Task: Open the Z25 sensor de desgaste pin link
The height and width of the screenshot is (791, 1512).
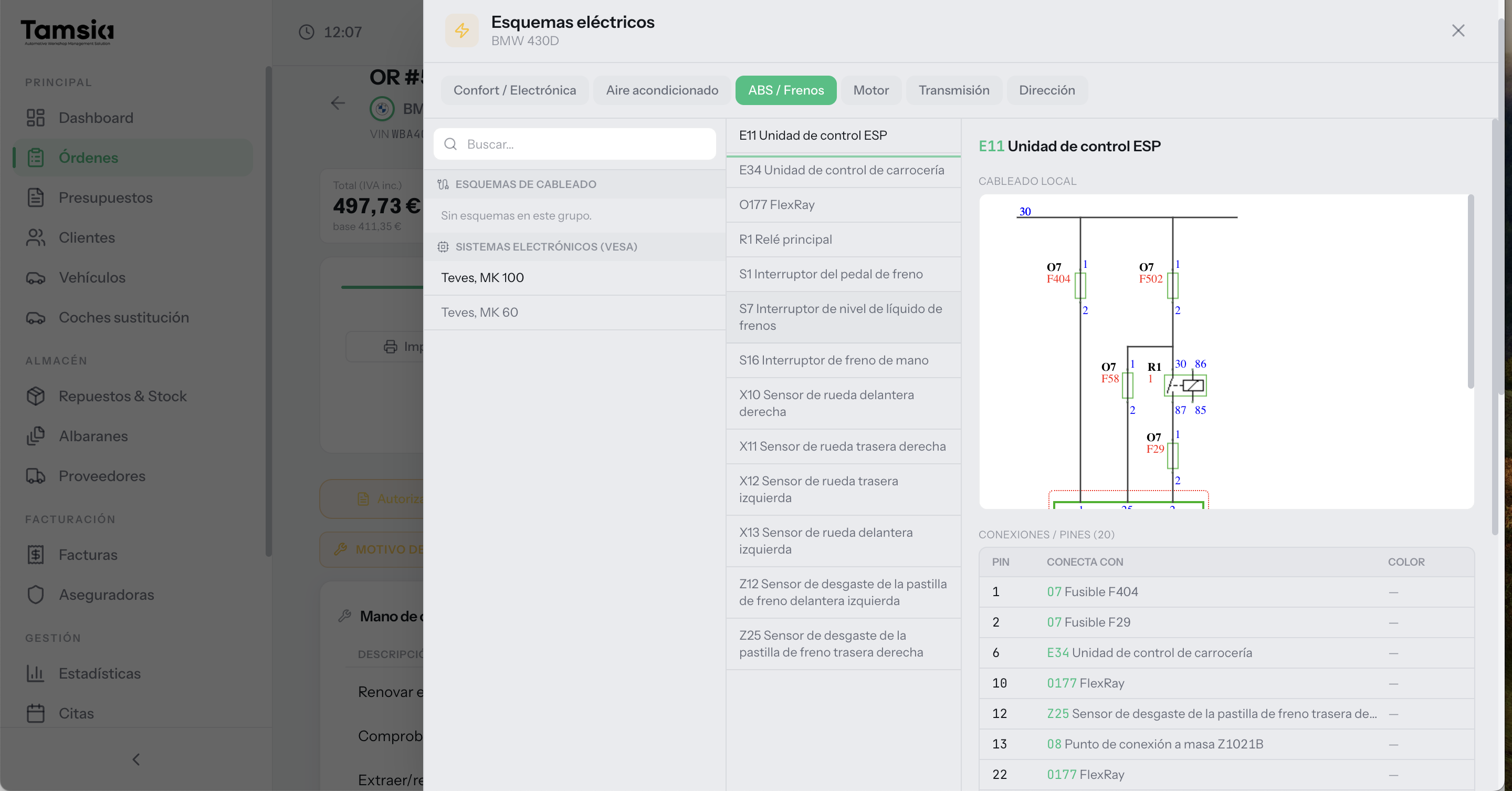Action: point(1212,713)
